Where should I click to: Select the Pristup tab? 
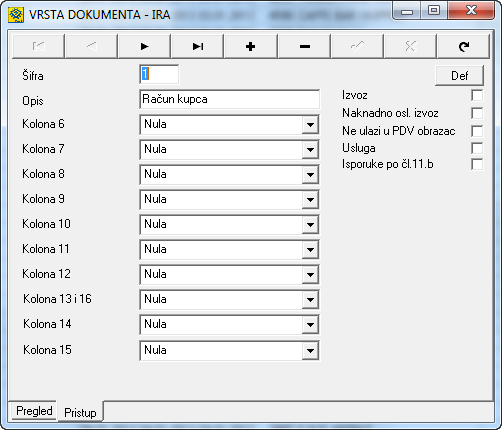point(80,412)
